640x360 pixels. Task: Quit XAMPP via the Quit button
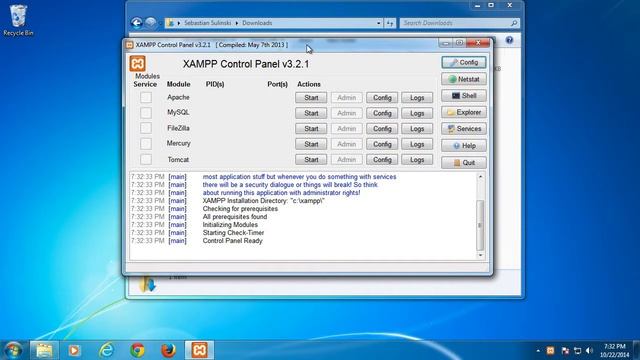[464, 162]
